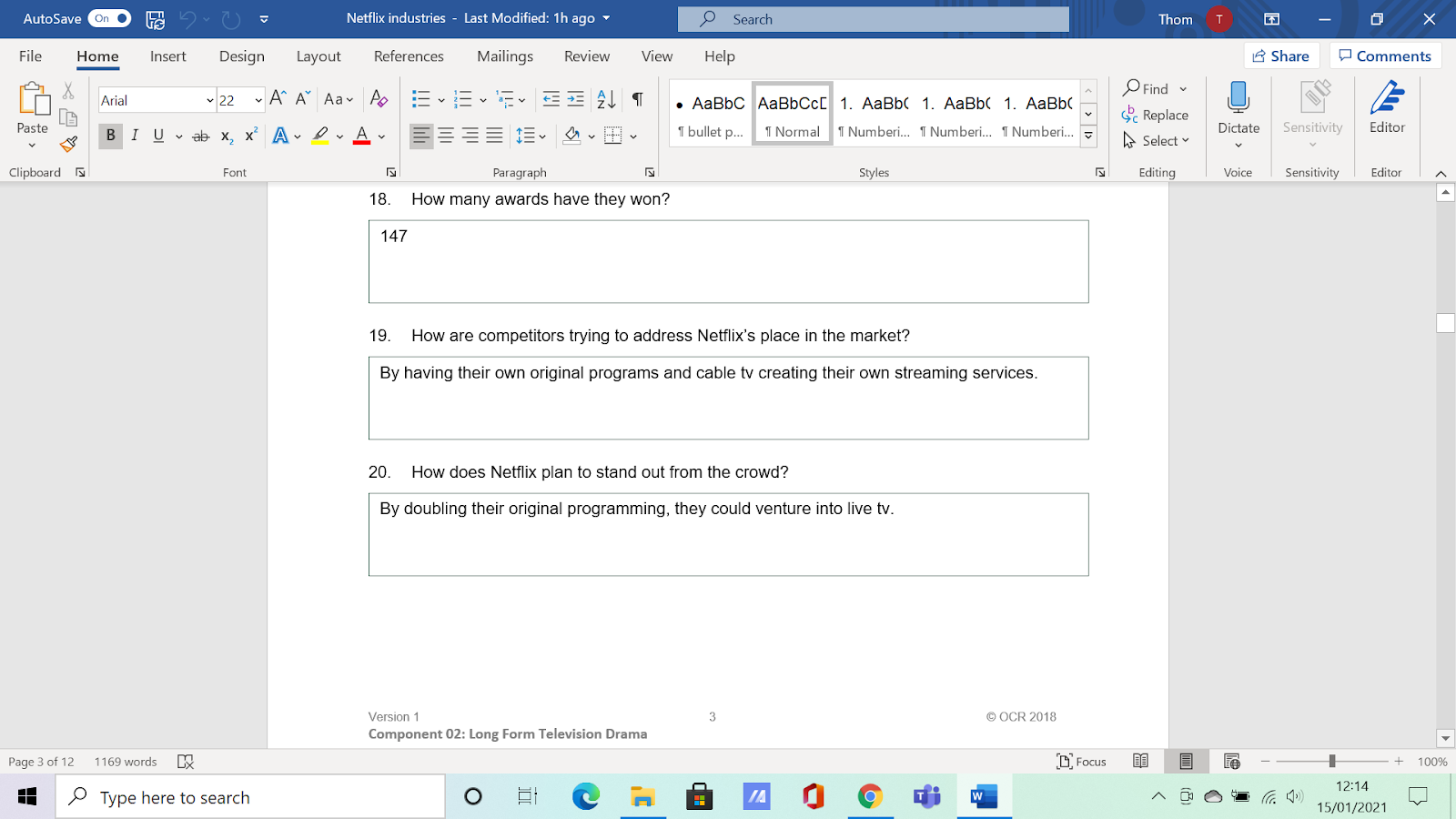Increase font size with the grow font icon

click(278, 98)
